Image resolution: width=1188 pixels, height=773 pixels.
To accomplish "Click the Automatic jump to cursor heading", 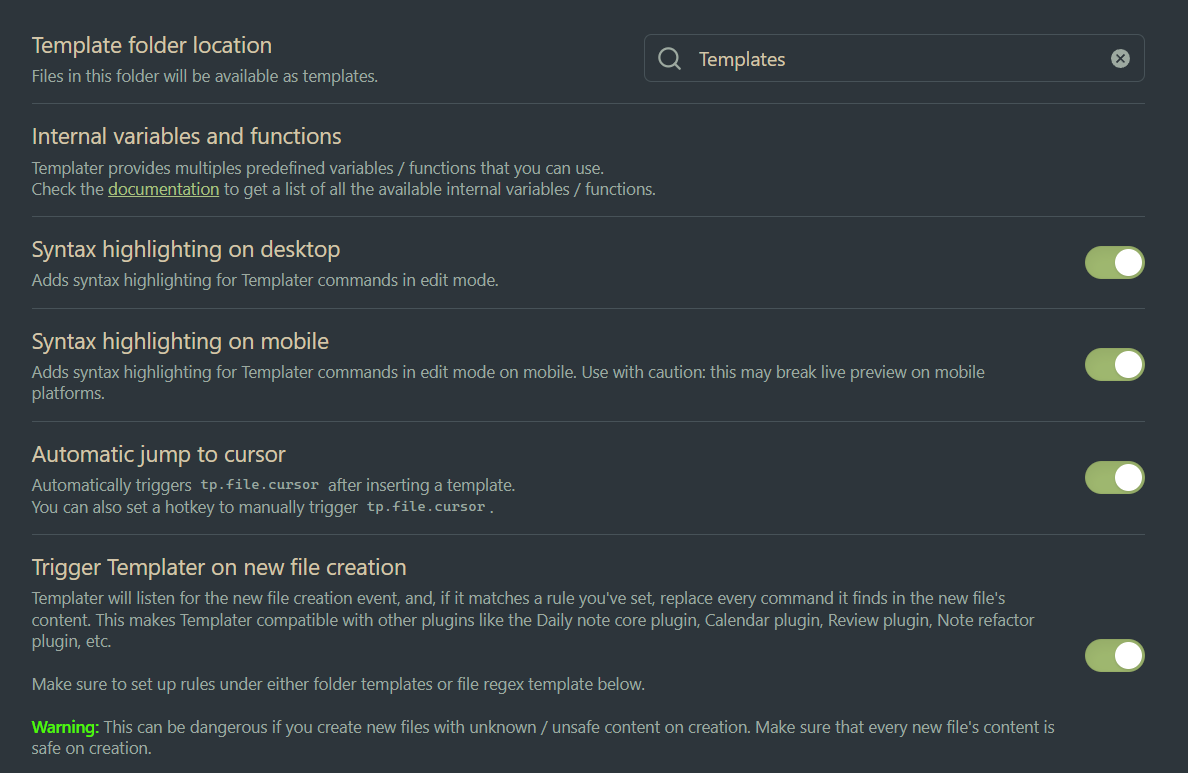I will tap(159, 455).
